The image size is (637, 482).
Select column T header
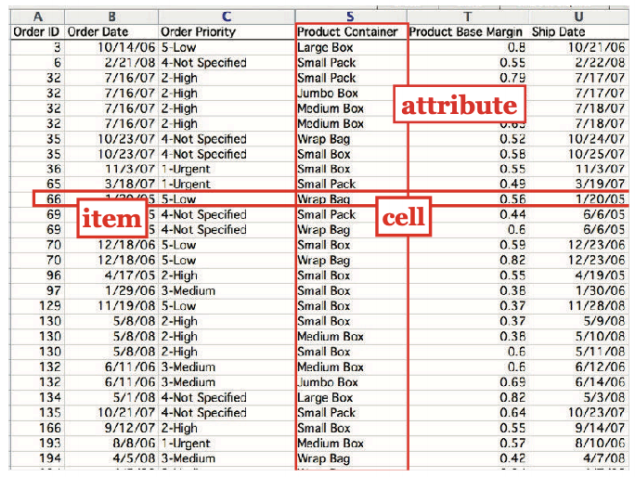(x=468, y=17)
